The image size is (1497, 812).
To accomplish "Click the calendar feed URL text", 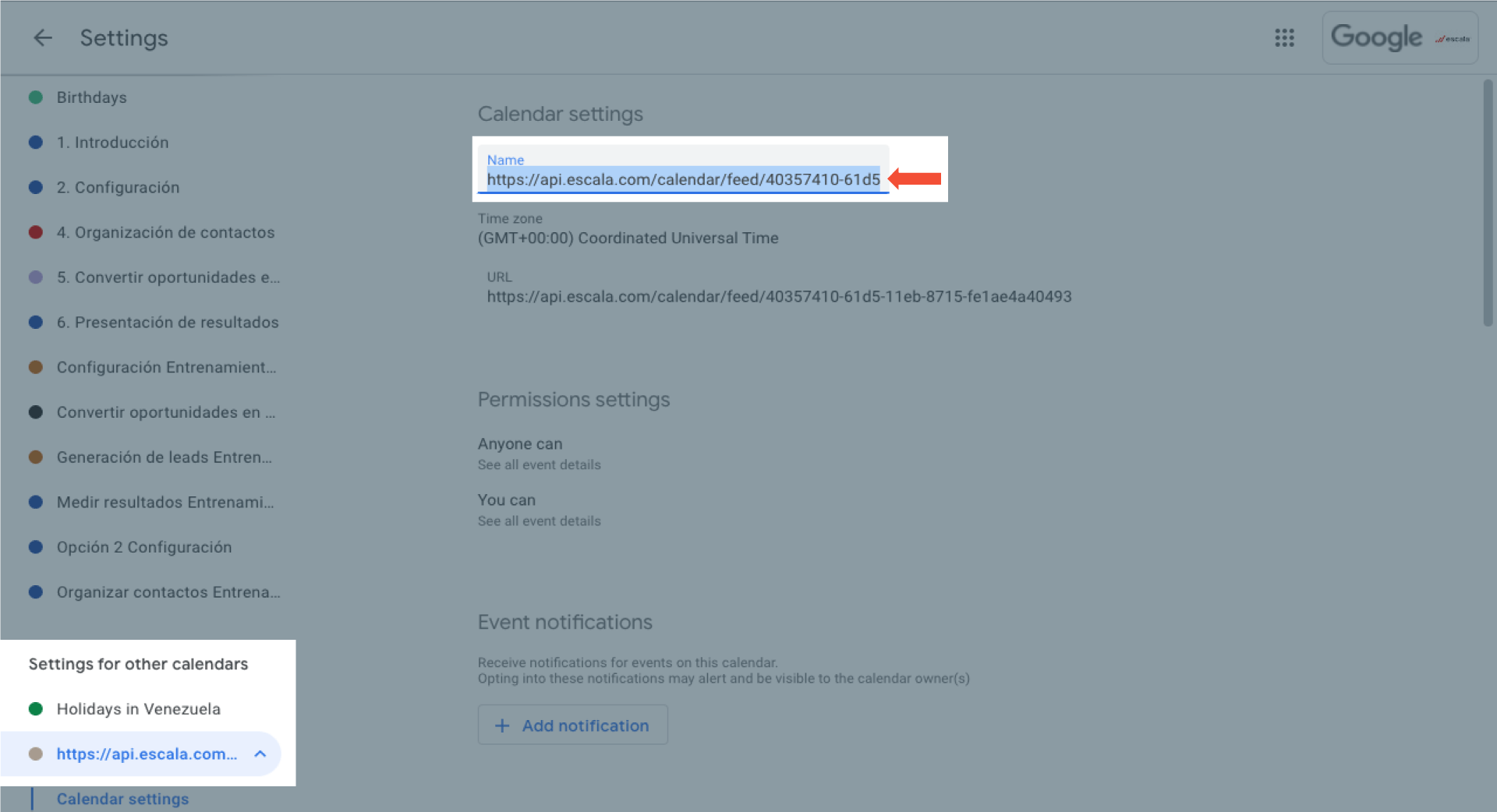I will click(x=779, y=297).
